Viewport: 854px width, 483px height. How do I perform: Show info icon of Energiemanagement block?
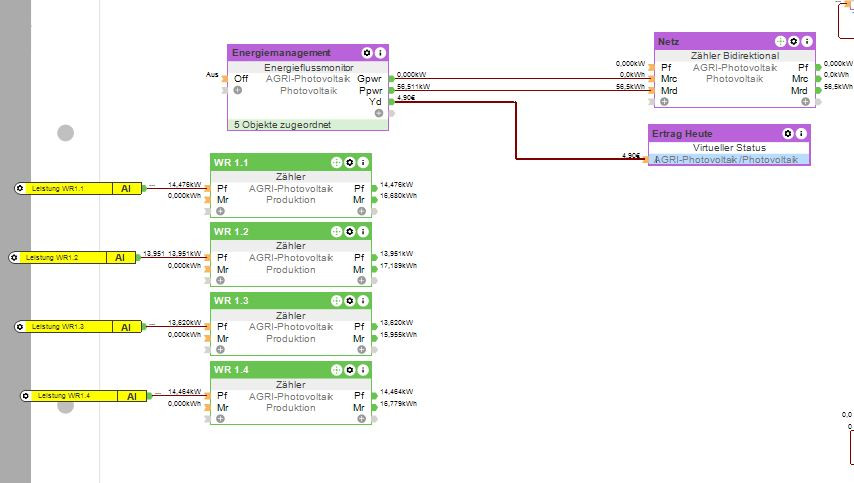[380, 53]
